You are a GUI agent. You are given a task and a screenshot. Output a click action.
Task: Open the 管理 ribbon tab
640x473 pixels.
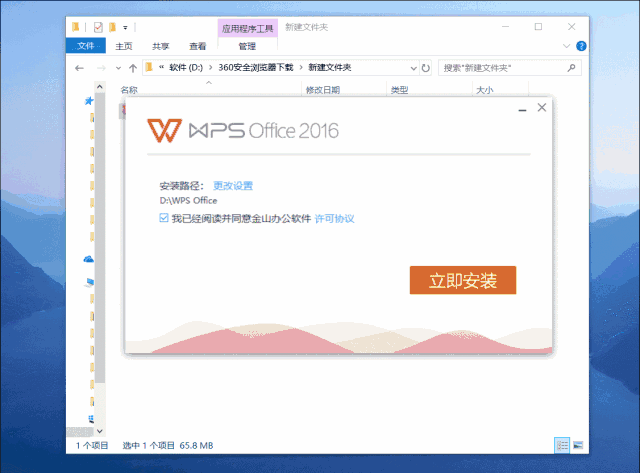(247, 46)
